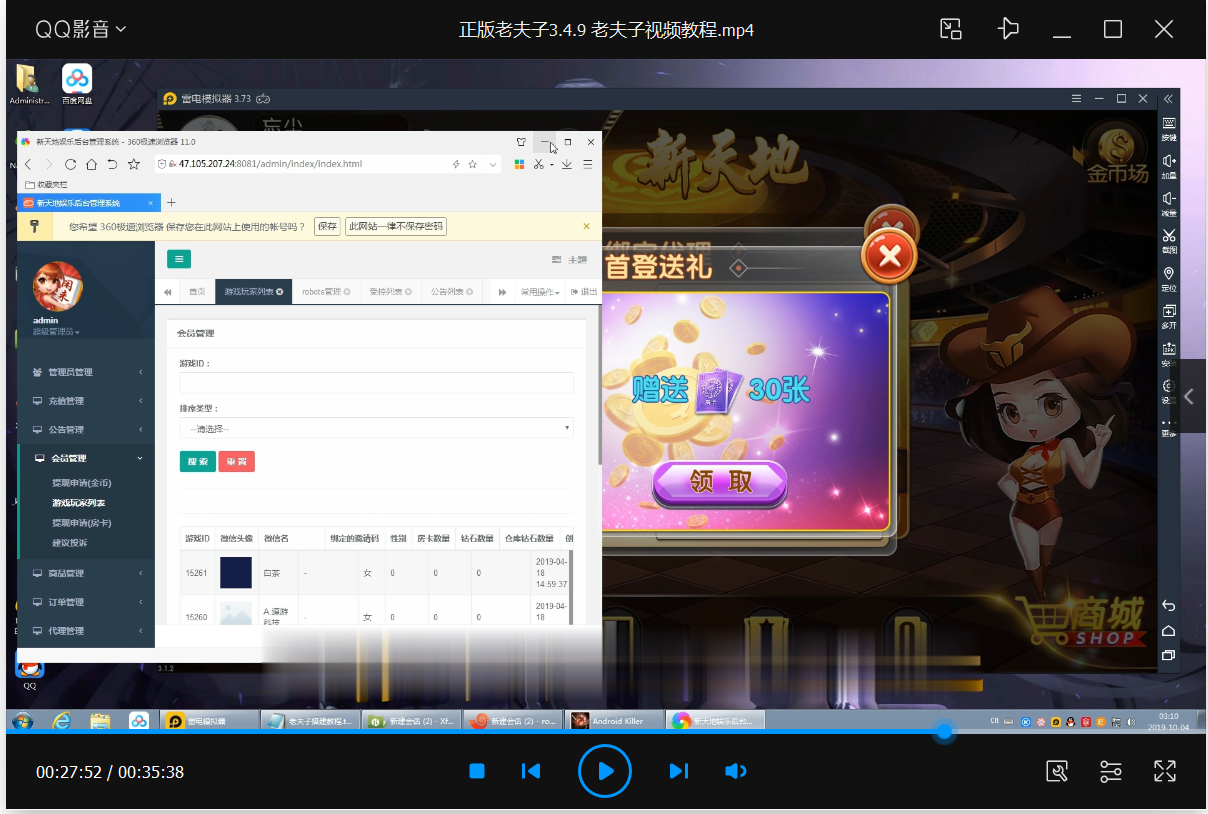Screen dimensions: 1208x814
Task: Collapse 会员管理 sidebar menu
Action: point(86,458)
